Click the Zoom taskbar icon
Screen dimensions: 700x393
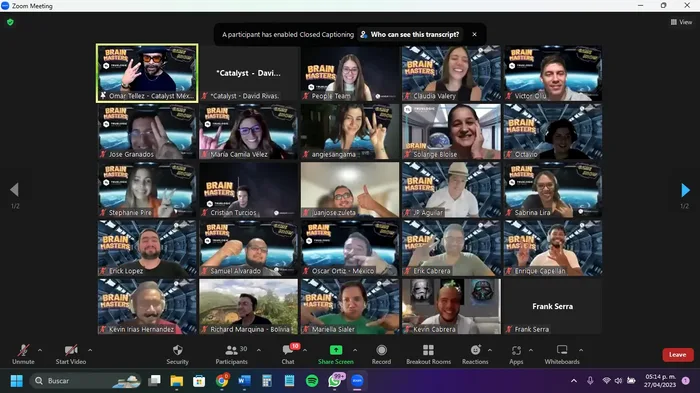point(357,380)
